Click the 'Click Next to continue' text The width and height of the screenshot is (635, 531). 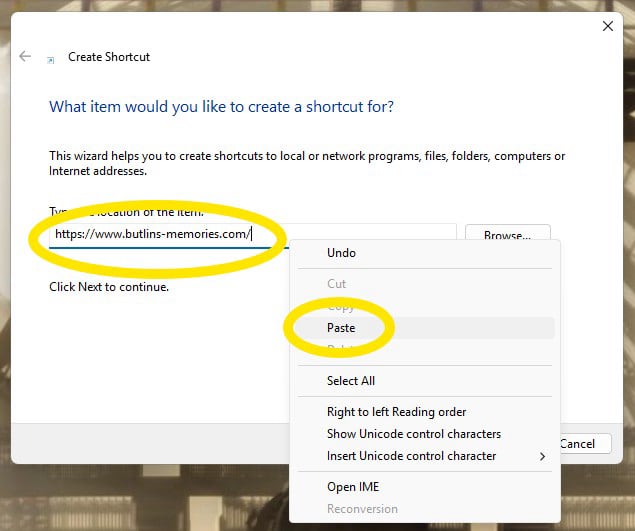point(109,287)
